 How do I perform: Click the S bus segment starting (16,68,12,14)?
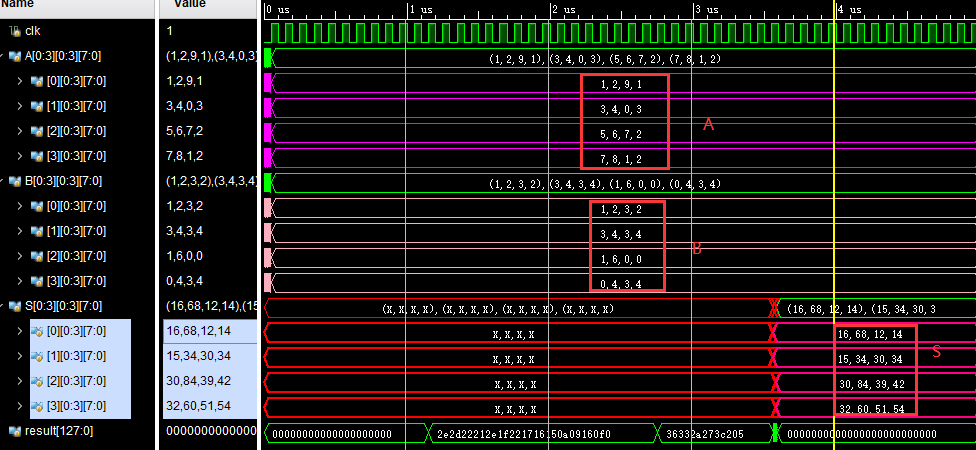pos(876,309)
